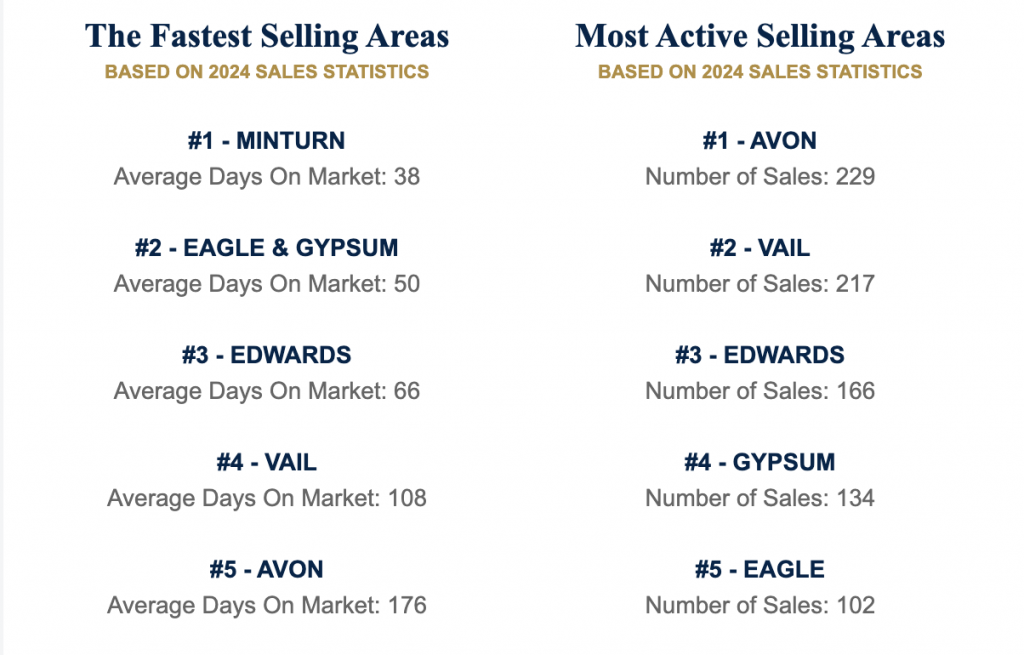Screen dimensions: 1024x655
Task: Click Number of Sales: 229 text
Action: point(760,177)
